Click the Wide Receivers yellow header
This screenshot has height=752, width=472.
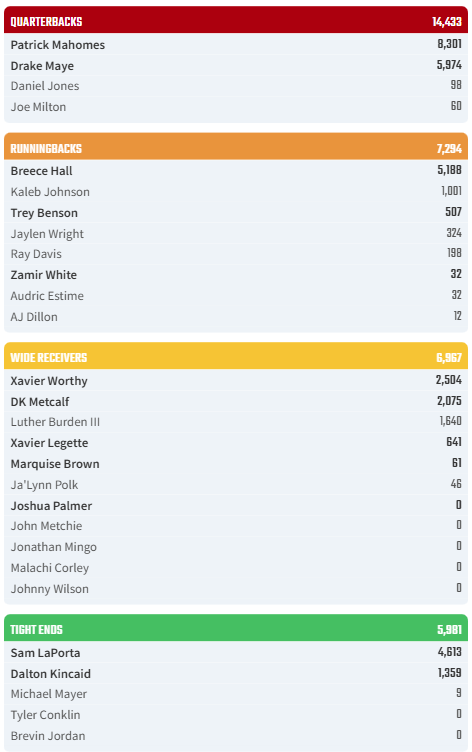[236, 356]
